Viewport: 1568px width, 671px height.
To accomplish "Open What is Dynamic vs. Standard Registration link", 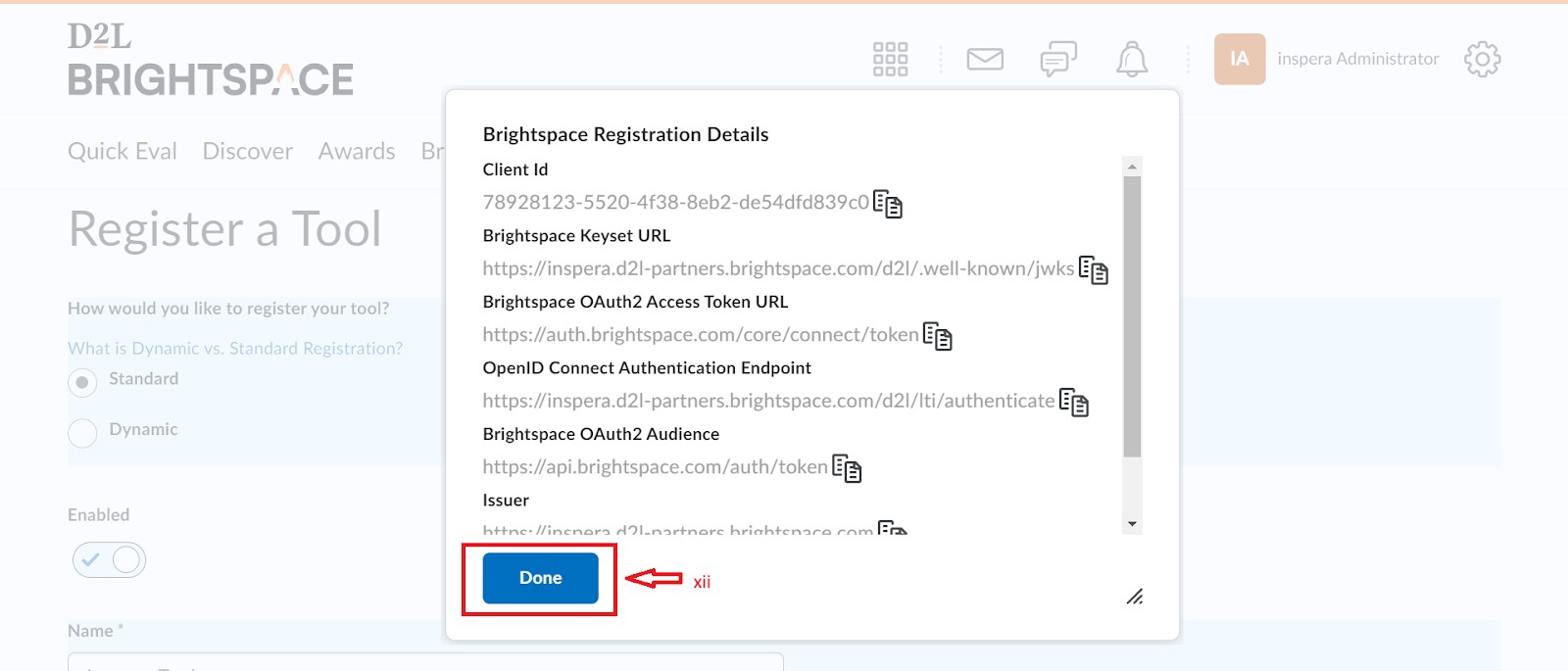I will point(235,348).
